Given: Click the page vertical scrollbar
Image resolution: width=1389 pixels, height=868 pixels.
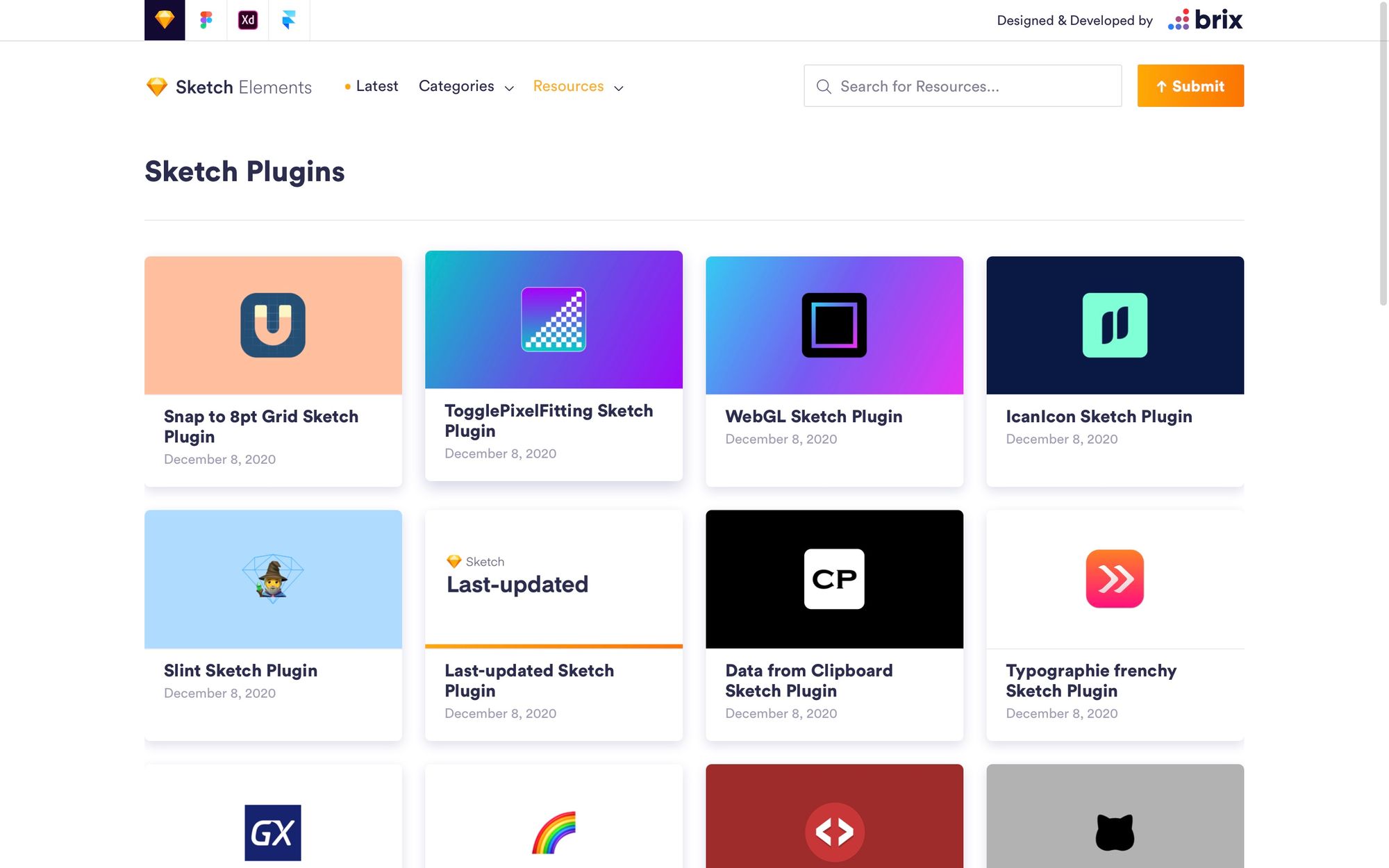Looking at the screenshot, I should tap(1383, 153).
